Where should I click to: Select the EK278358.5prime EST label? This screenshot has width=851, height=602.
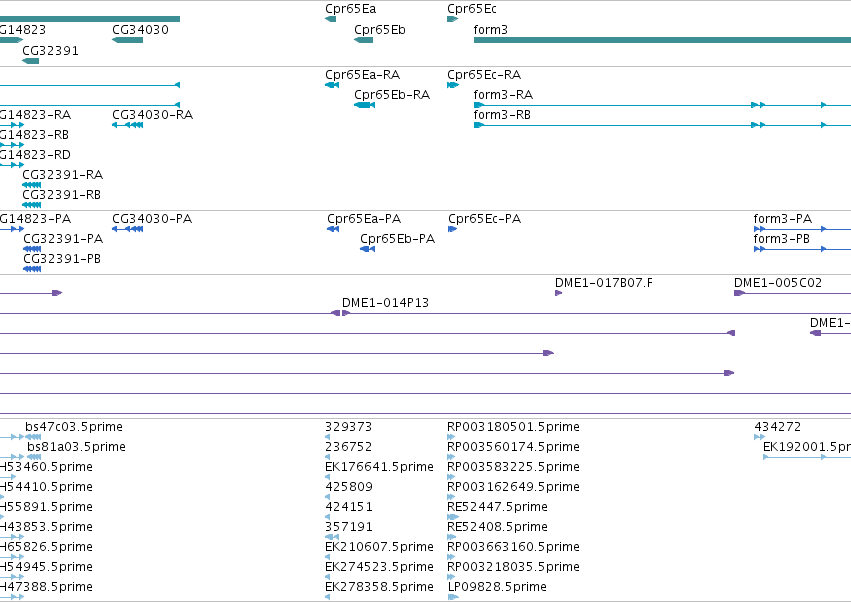click(x=379, y=587)
